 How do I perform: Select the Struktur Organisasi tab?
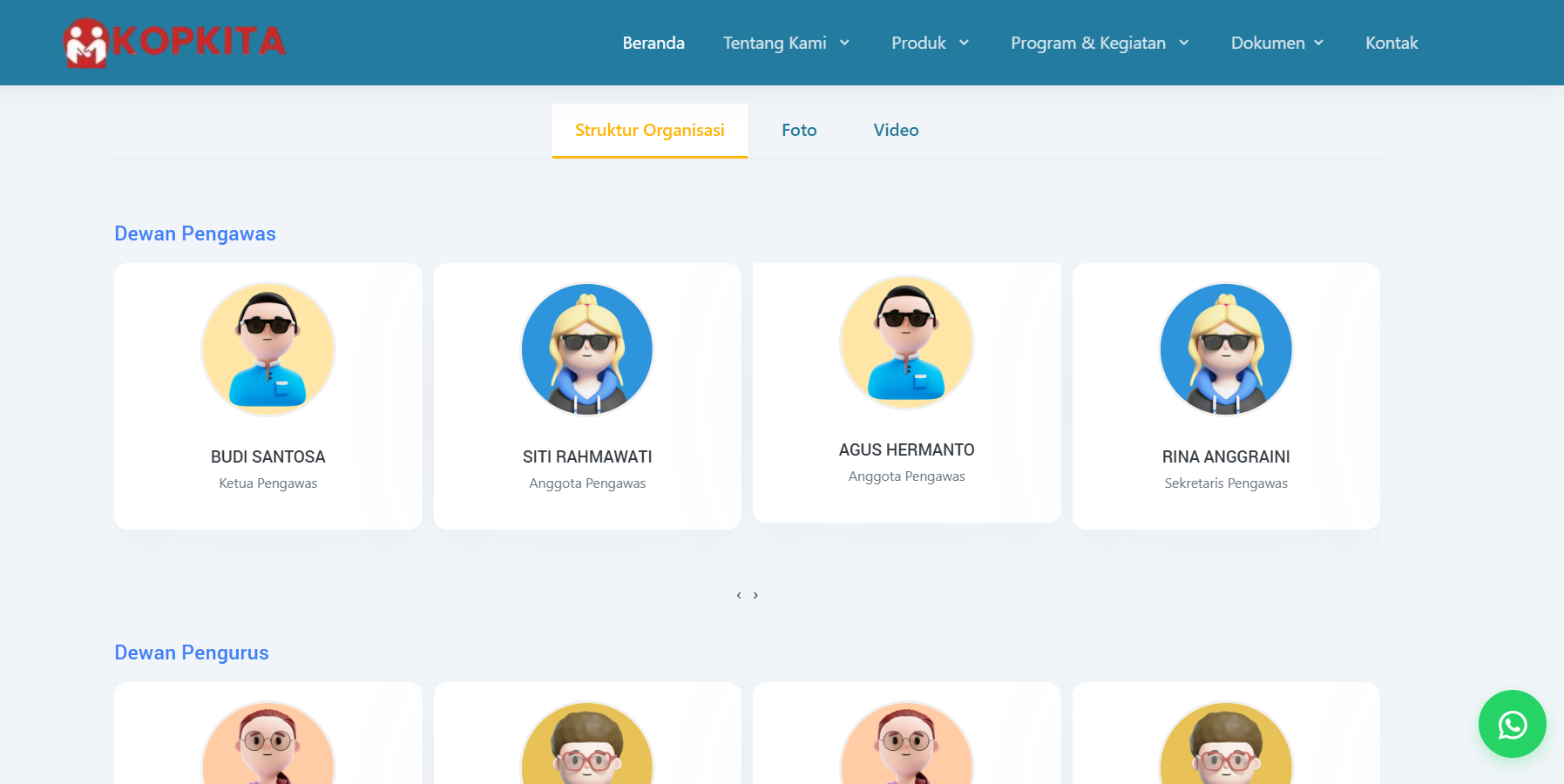tap(649, 130)
